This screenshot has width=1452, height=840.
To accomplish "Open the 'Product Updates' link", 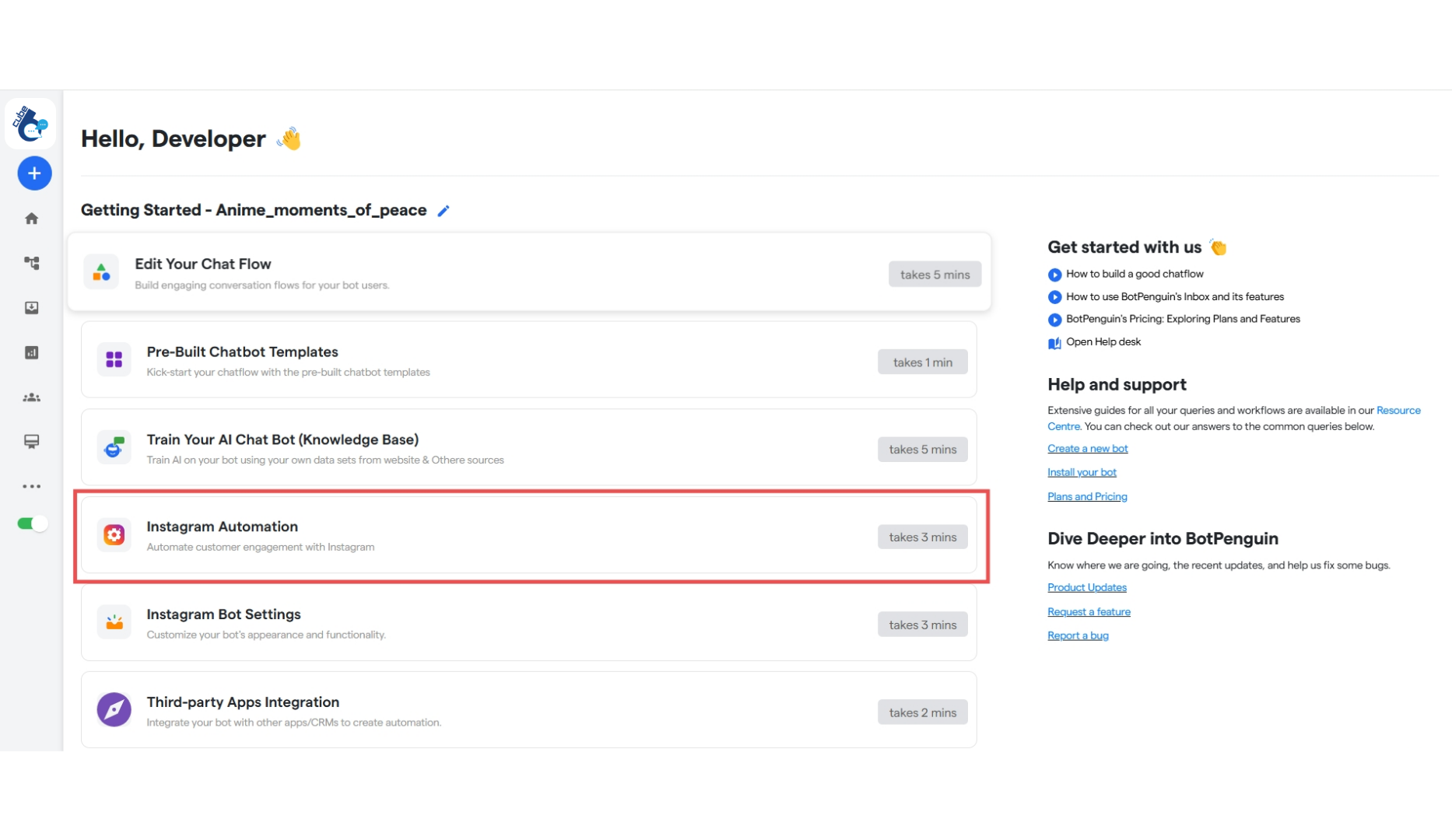I will (1087, 587).
